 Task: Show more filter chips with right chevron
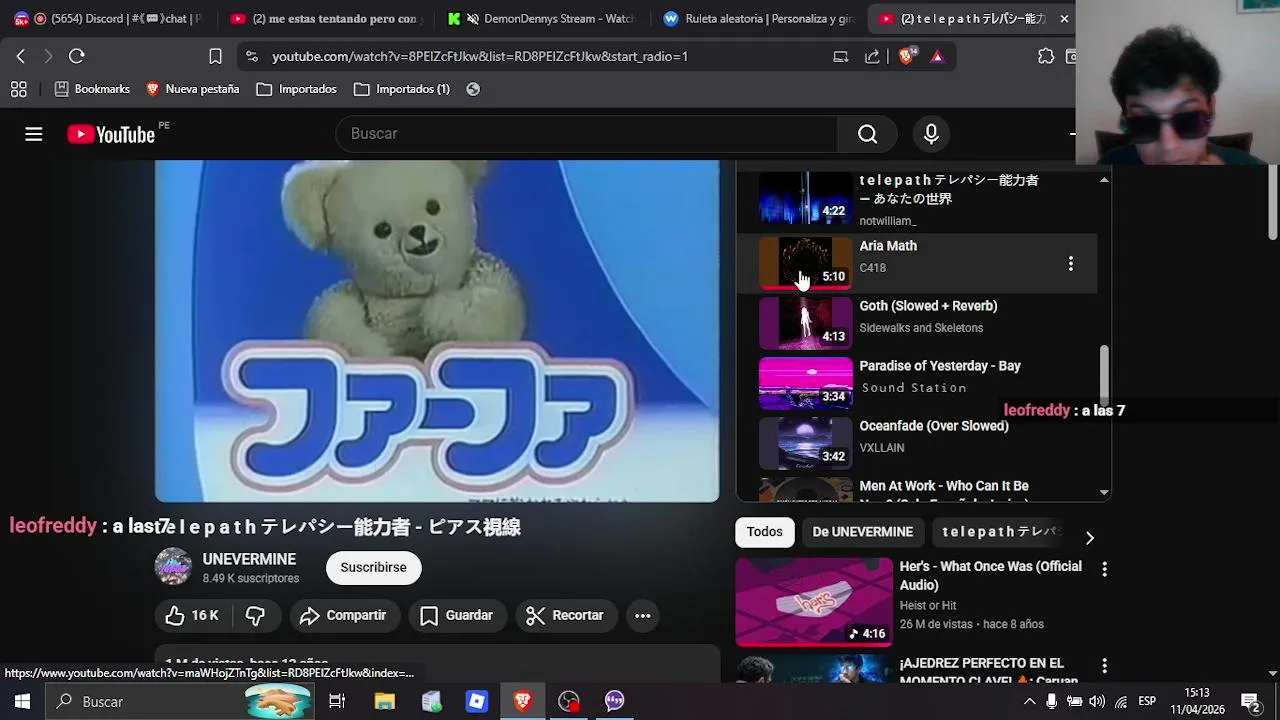[1089, 538]
